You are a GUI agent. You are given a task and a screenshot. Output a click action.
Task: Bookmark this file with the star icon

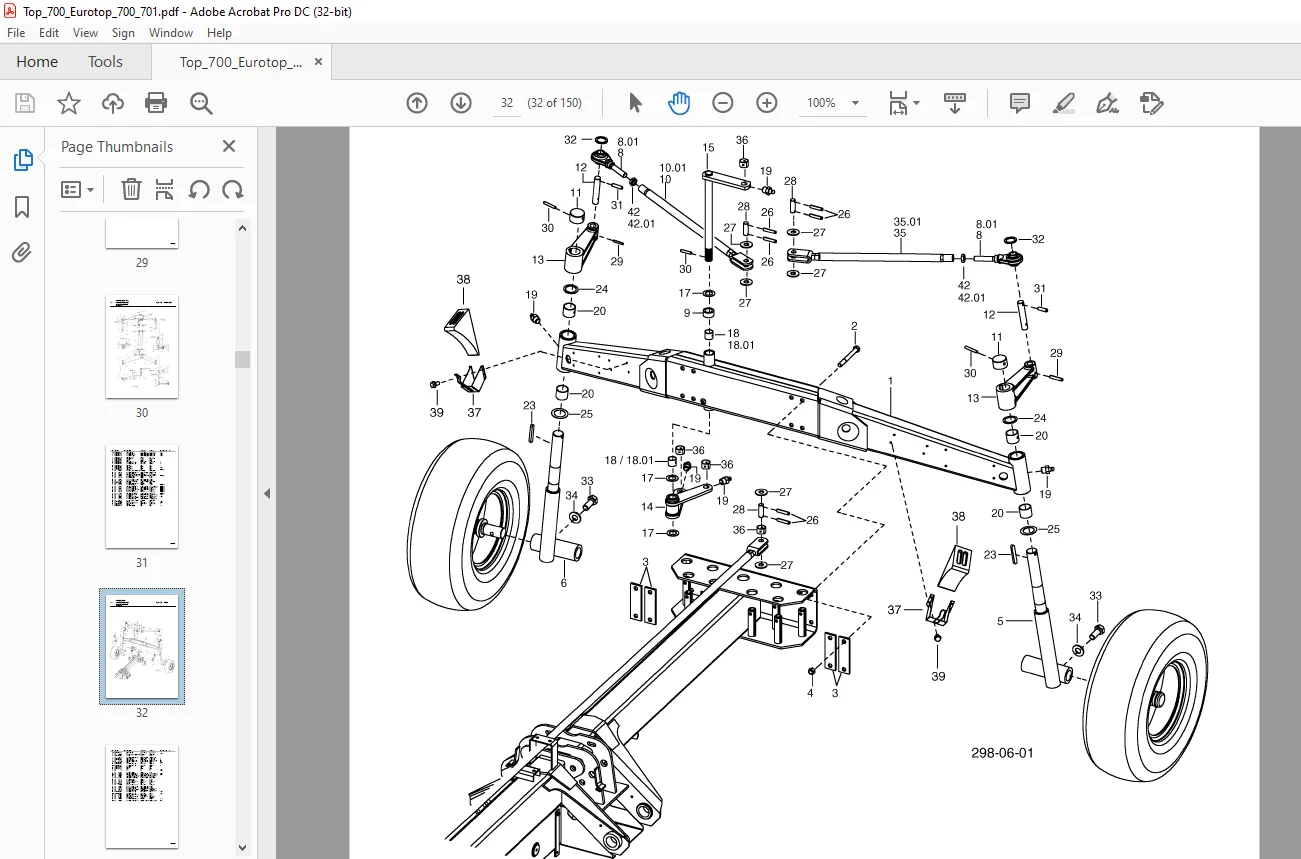(69, 103)
